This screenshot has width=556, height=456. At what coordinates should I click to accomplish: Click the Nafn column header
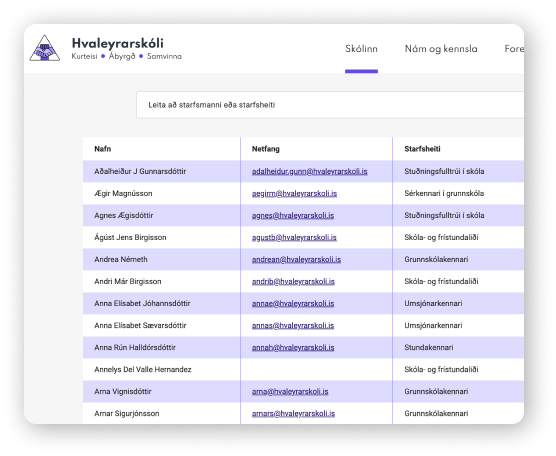[102, 149]
